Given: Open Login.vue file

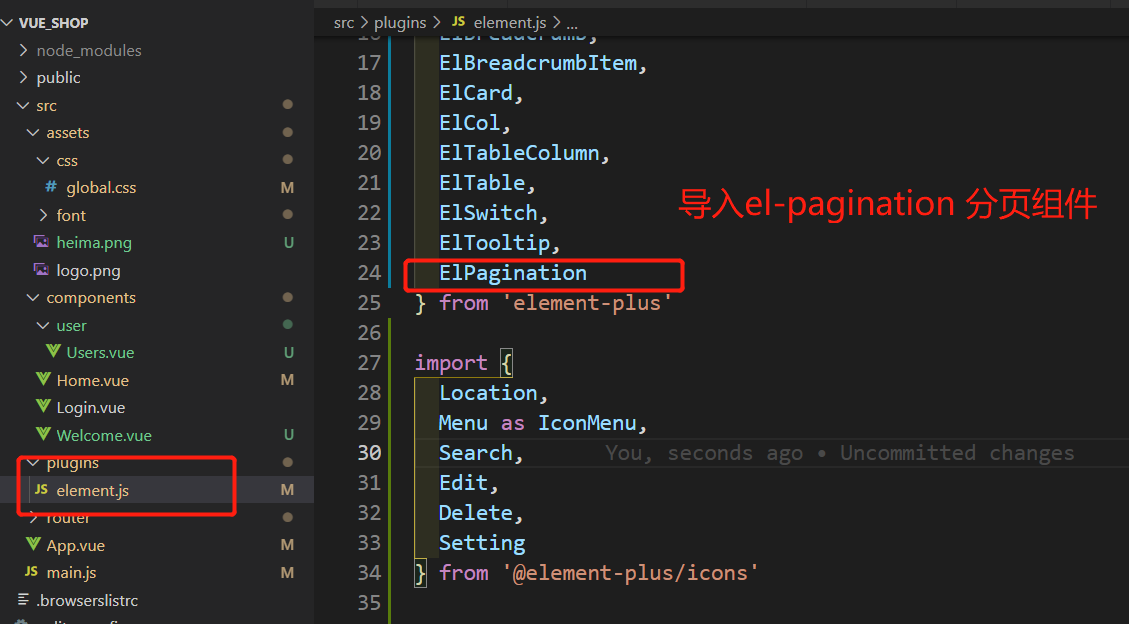Looking at the screenshot, I should point(91,408).
